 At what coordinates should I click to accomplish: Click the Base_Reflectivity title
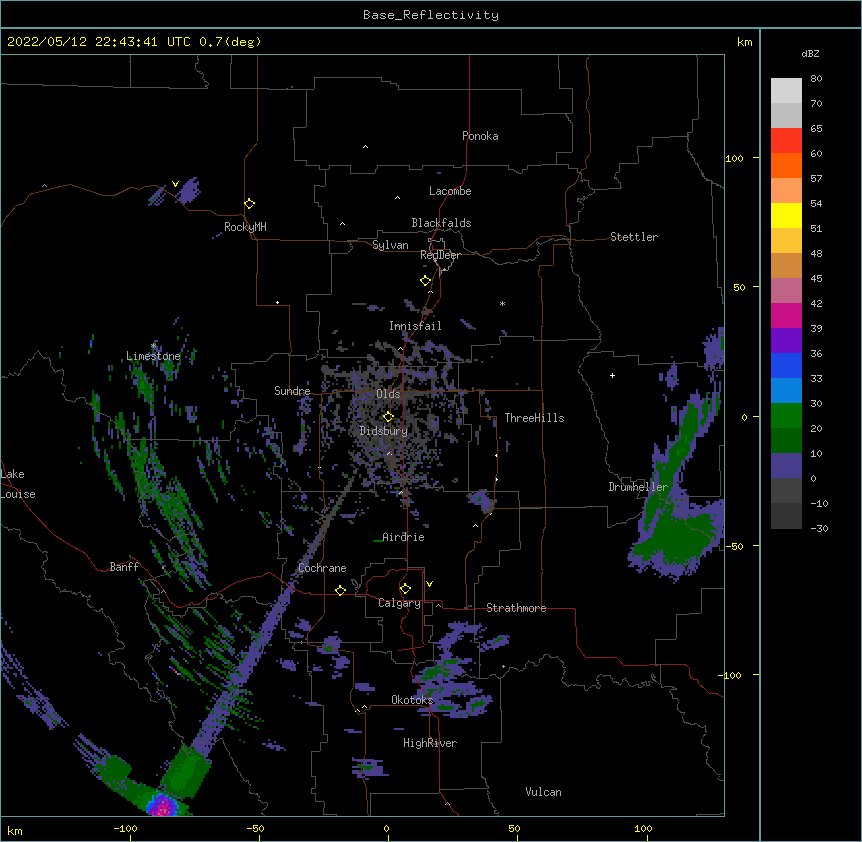pyautogui.click(x=431, y=15)
